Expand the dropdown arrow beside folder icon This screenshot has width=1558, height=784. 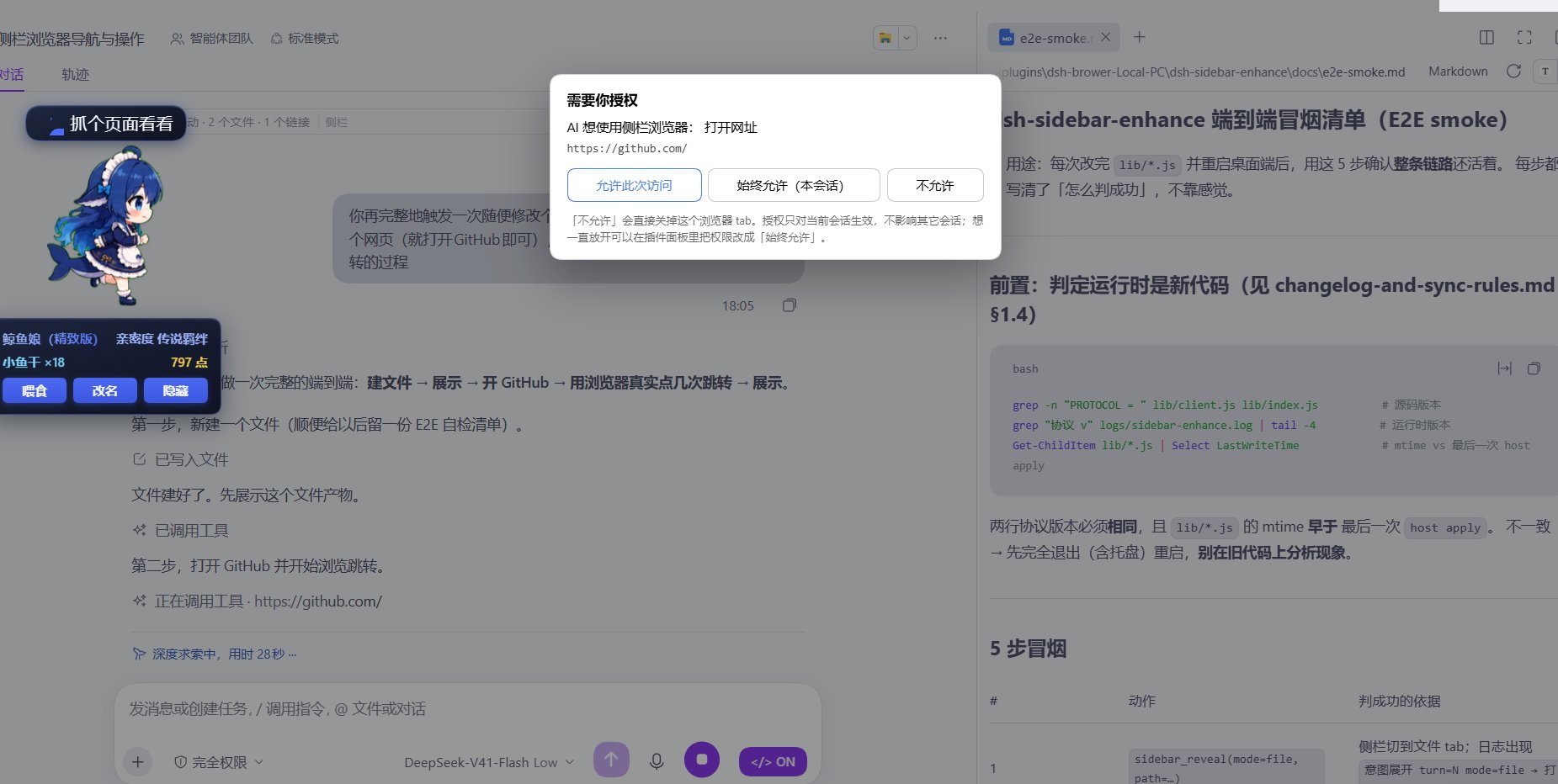point(907,38)
